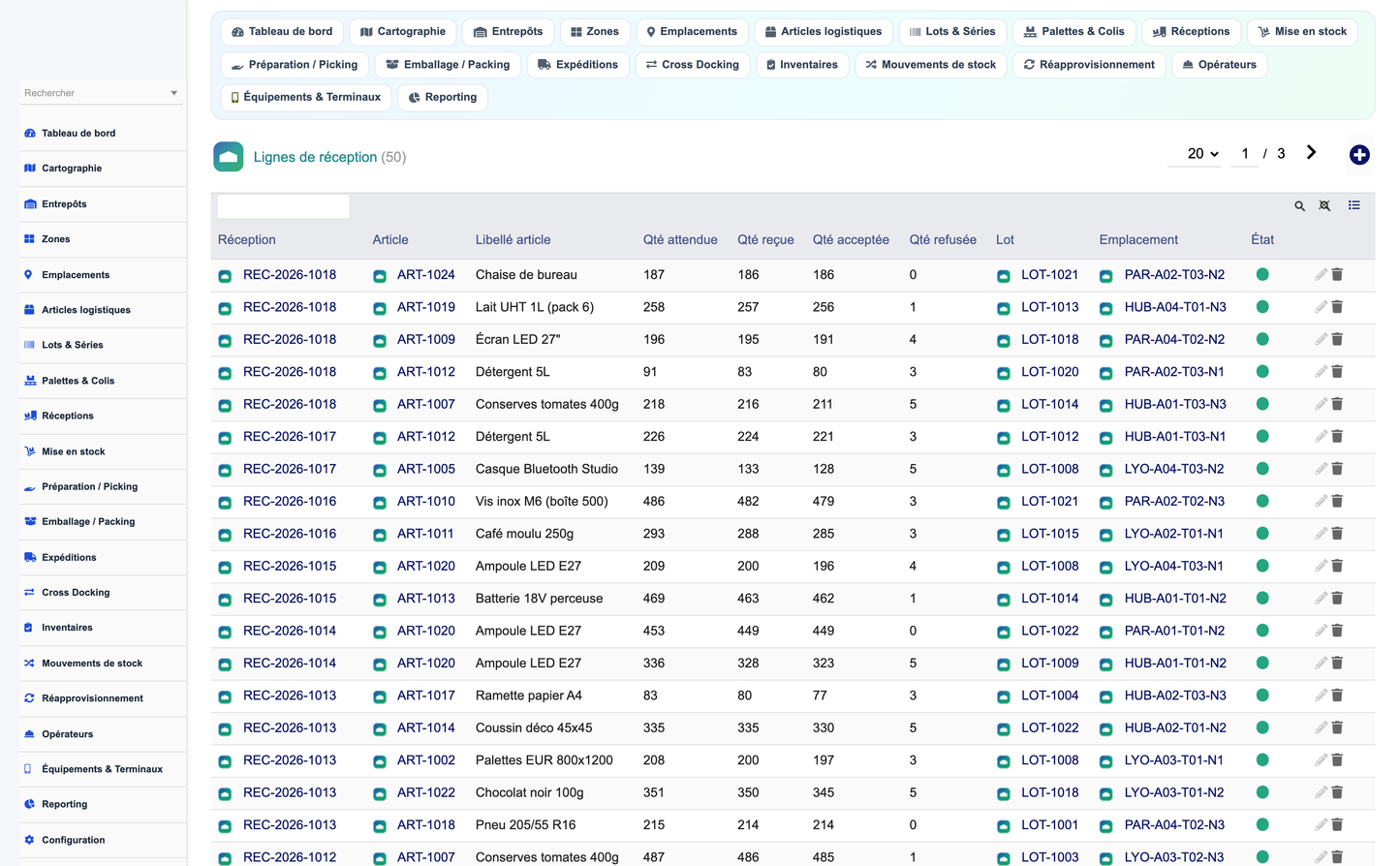
Task: Open Configuration in the left sidebar
Action: [73, 840]
